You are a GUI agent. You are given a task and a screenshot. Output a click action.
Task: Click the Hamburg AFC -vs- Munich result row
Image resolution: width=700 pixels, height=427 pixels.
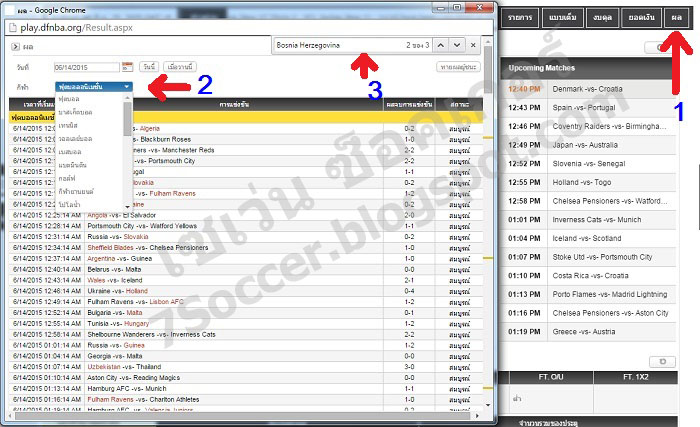point(246,389)
